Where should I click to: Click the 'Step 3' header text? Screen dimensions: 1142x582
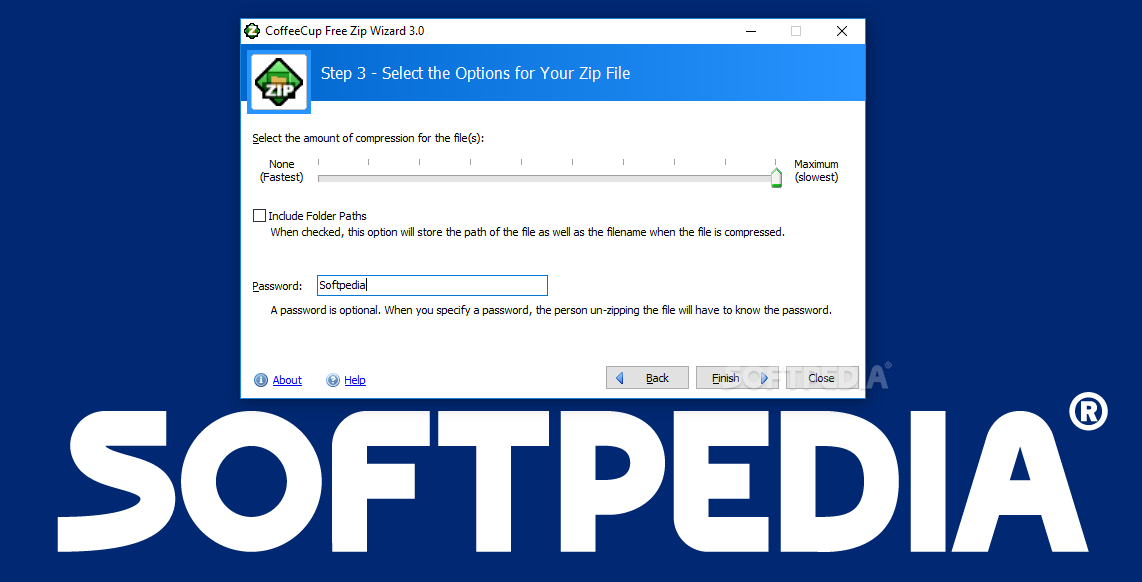[x=476, y=74]
